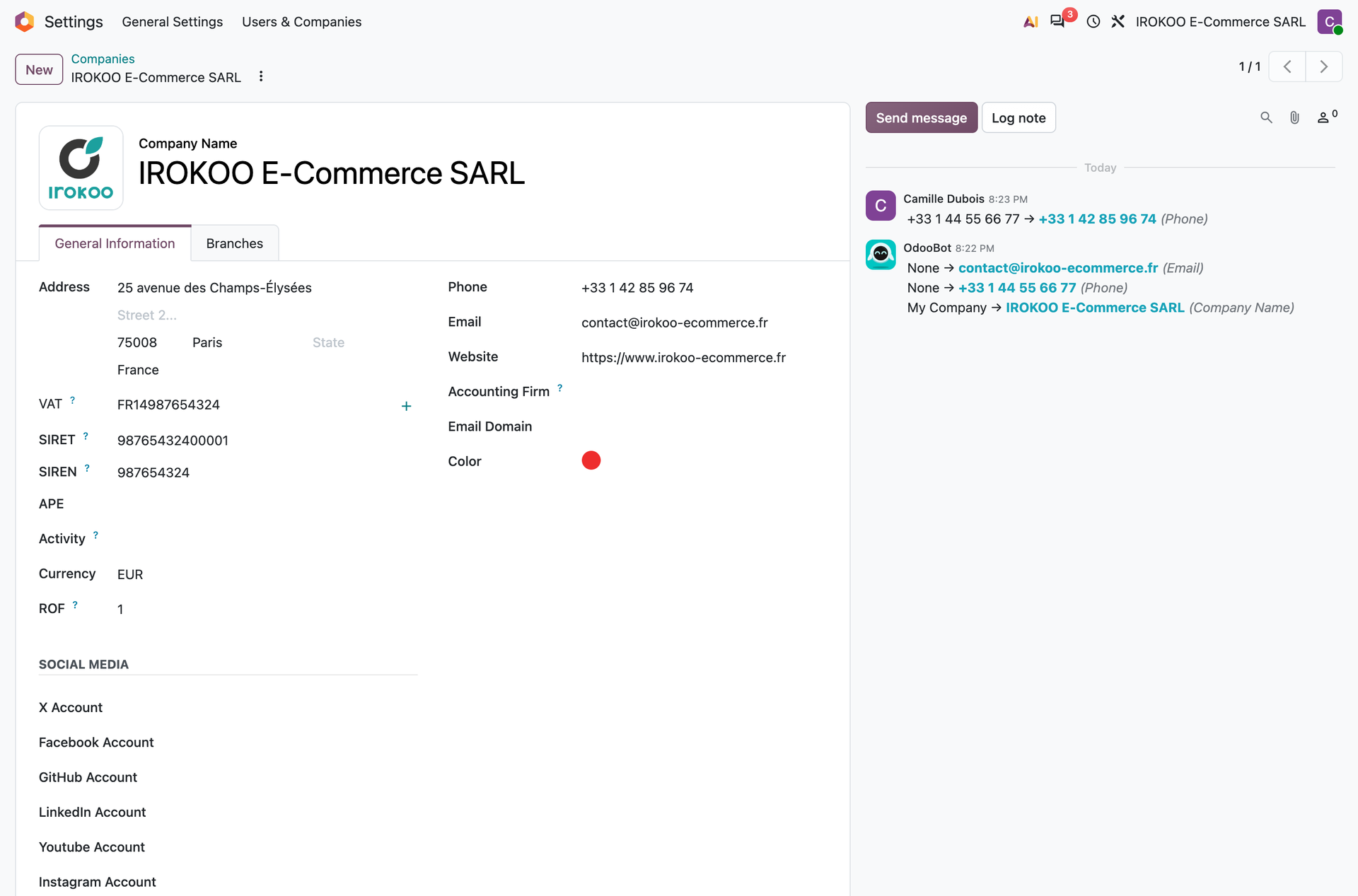Open the General Settings menu
The height and width of the screenshot is (896, 1358).
point(172,22)
